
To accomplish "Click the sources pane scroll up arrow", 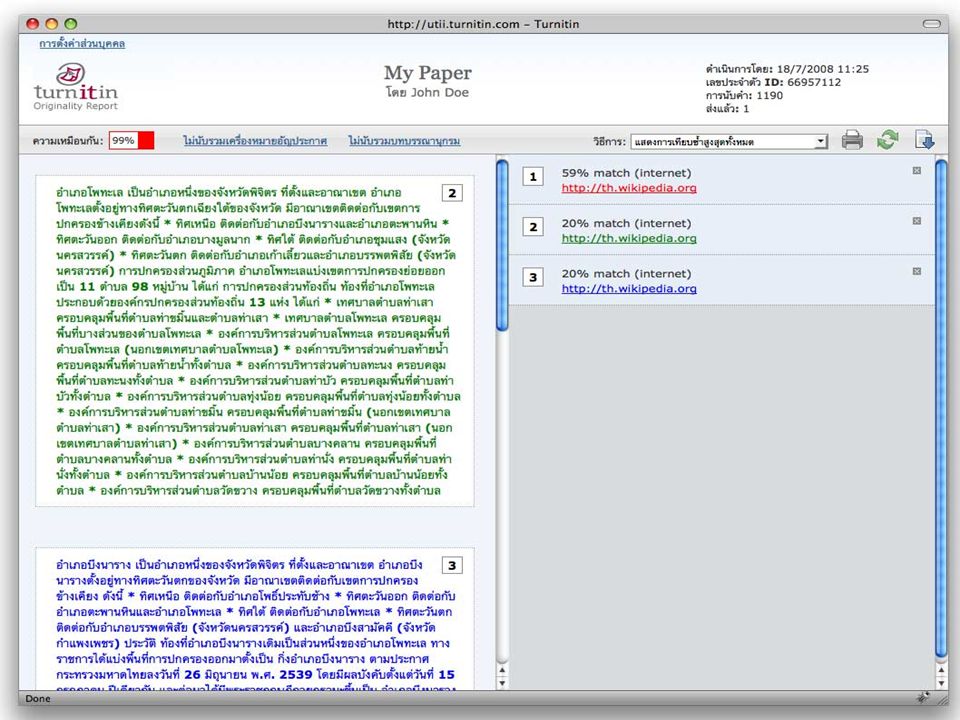I will pos(942,669).
